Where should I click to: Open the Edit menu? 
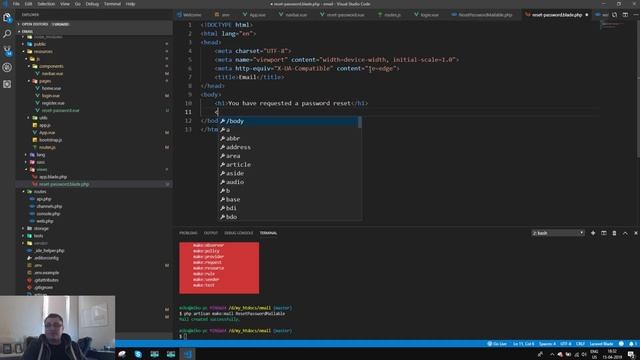[x=28, y=4]
